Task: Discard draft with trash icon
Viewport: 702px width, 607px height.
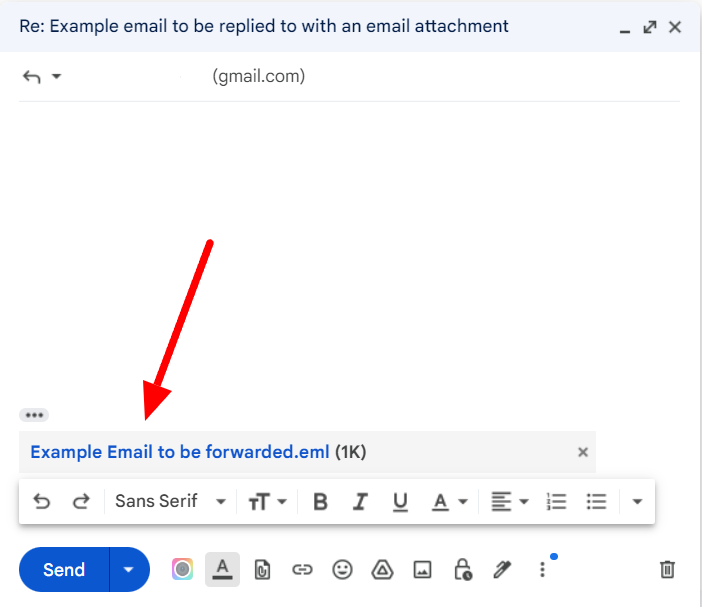Action: click(x=667, y=569)
